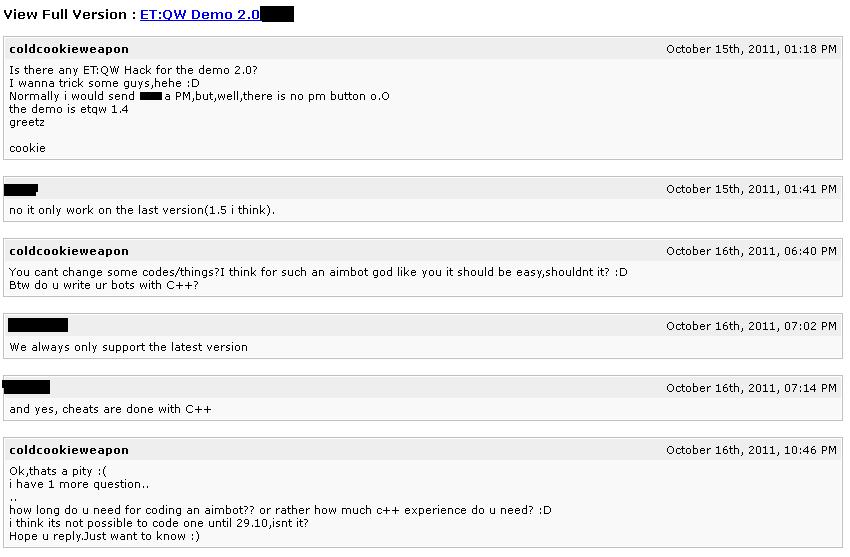Click the October 16th 07:14 PM timestamp
This screenshot has width=850, height=557.
click(x=751, y=388)
